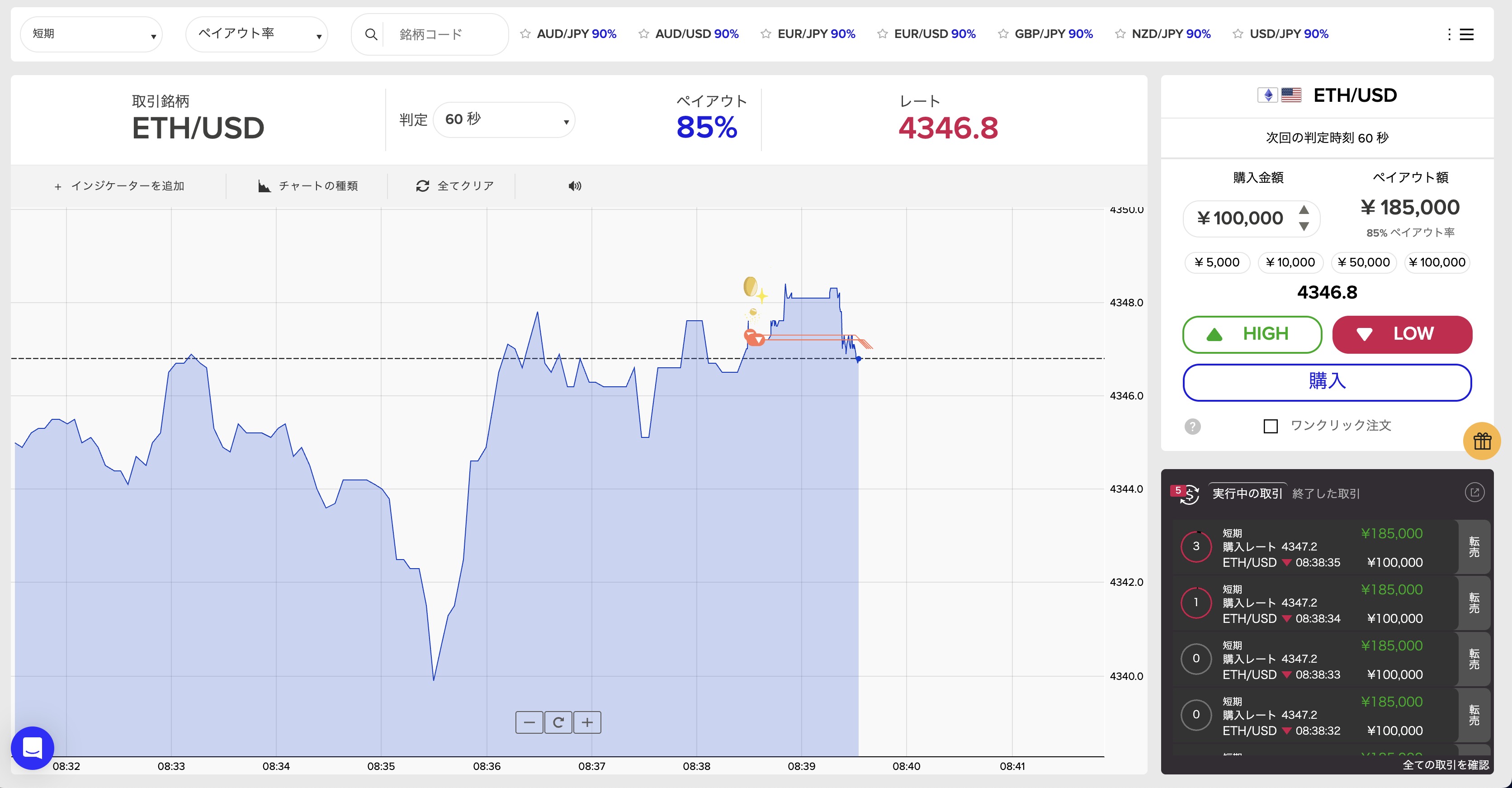Open the hamburger menu at top right
The image size is (1512, 788).
[1466, 35]
